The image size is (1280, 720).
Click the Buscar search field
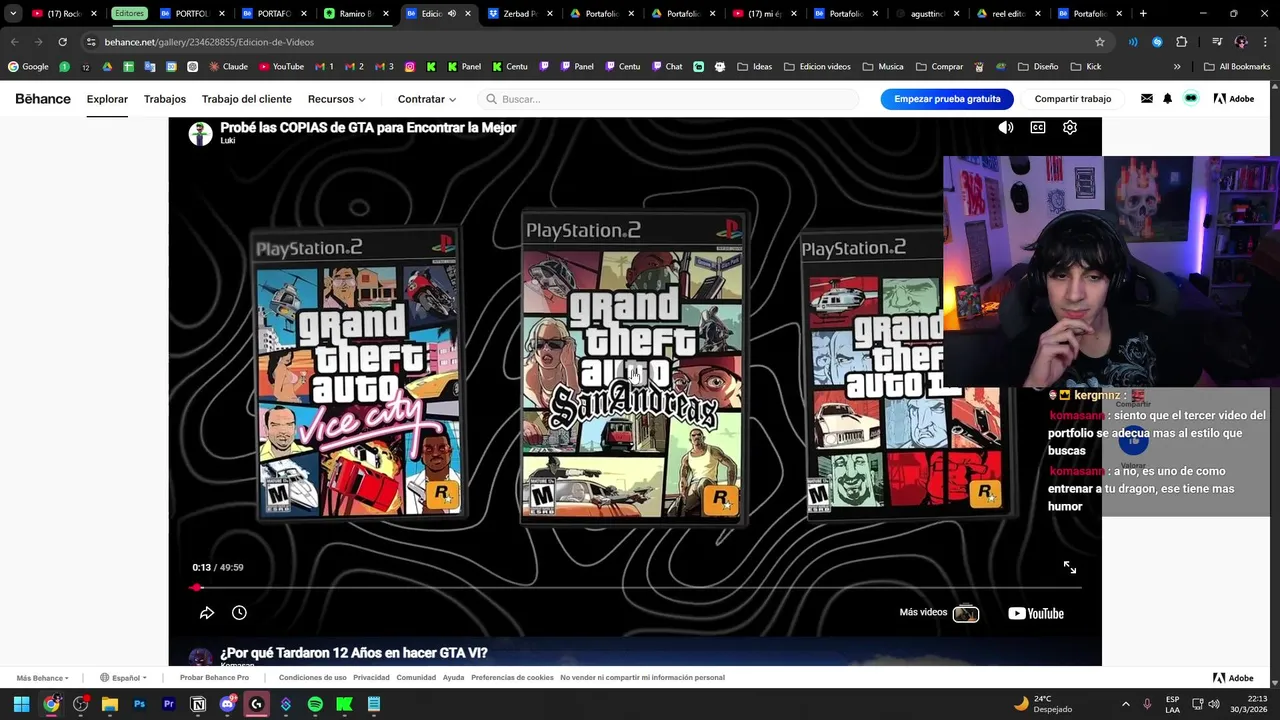coord(668,99)
